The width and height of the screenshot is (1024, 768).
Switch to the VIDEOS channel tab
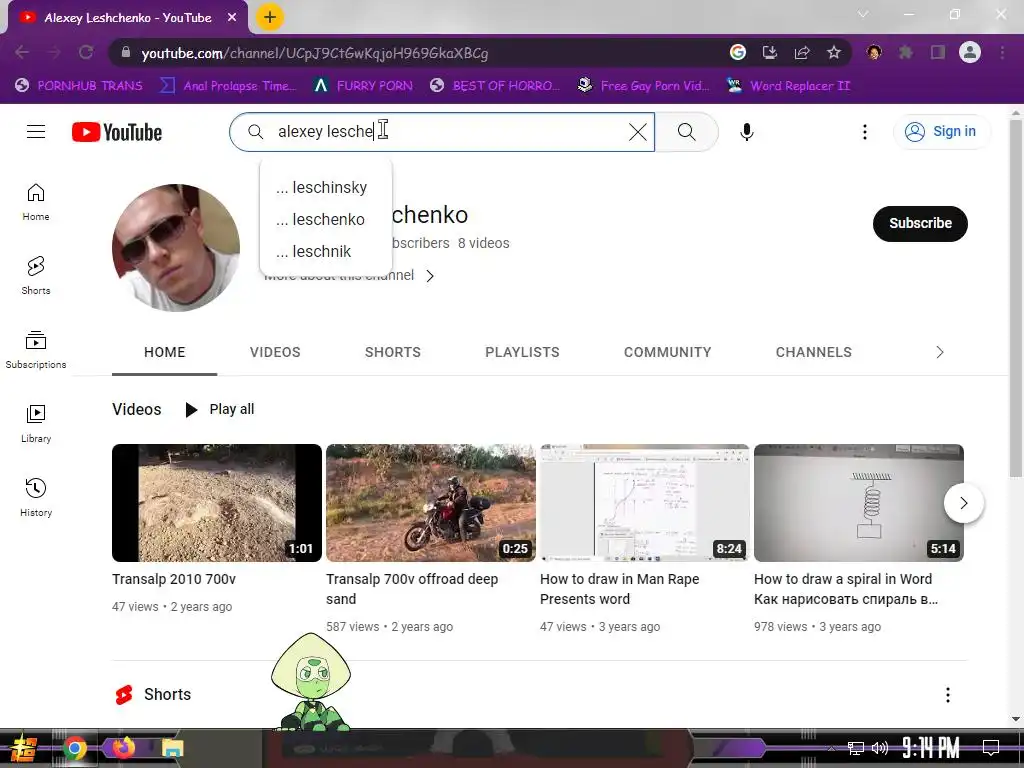pyautogui.click(x=275, y=353)
